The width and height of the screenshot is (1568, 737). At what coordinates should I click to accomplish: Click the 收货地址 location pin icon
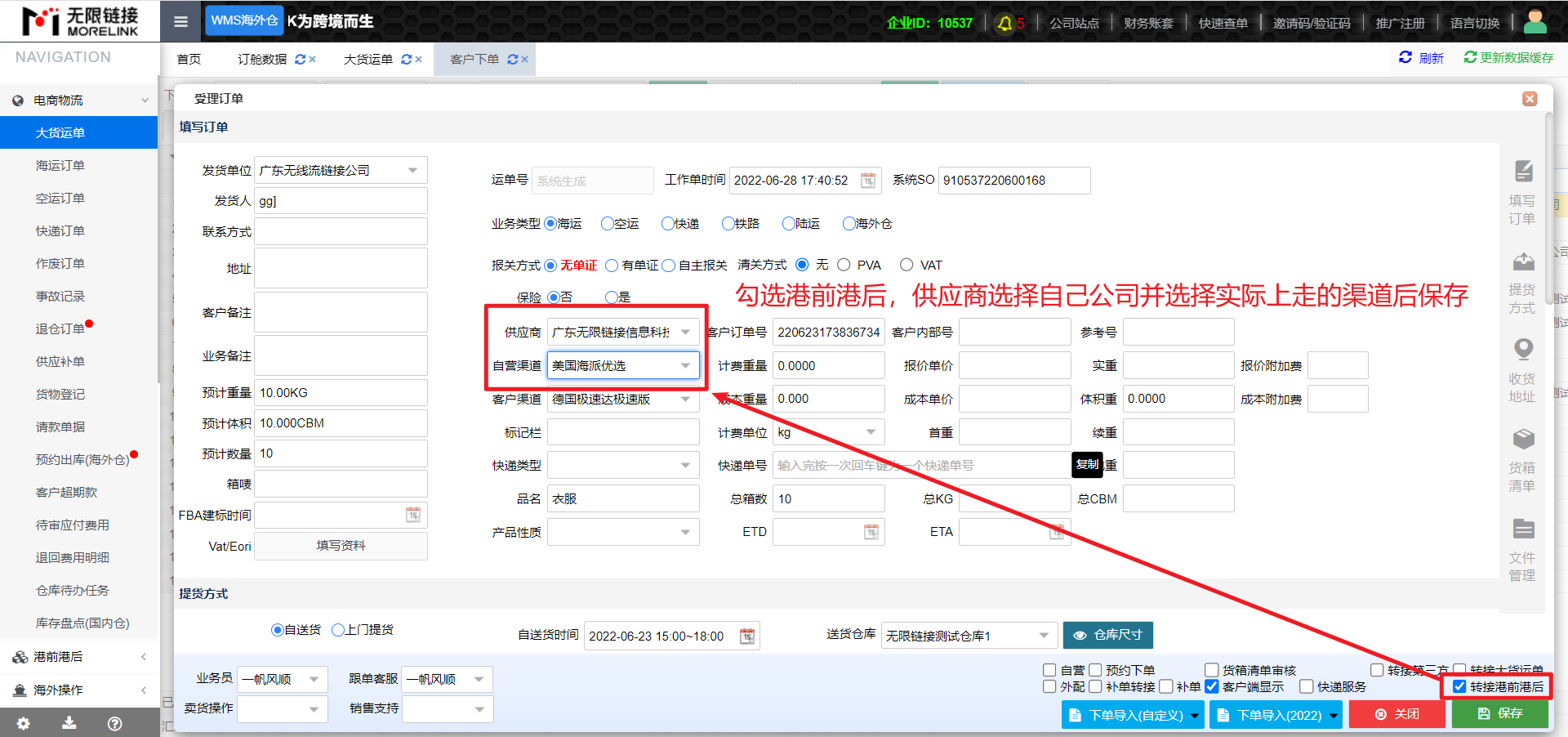pyautogui.click(x=1522, y=350)
